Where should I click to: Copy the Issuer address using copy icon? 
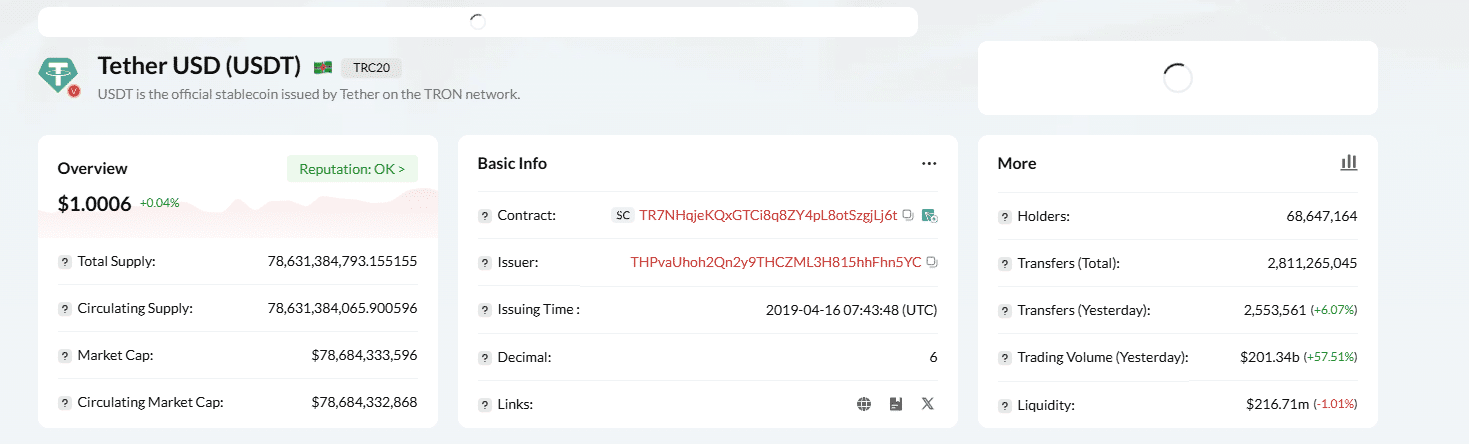coord(932,262)
